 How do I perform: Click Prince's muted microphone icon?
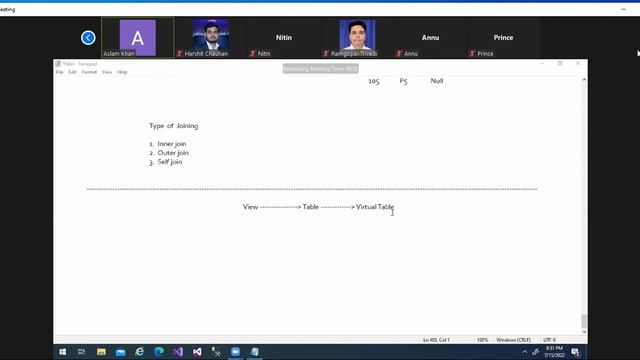pos(472,53)
